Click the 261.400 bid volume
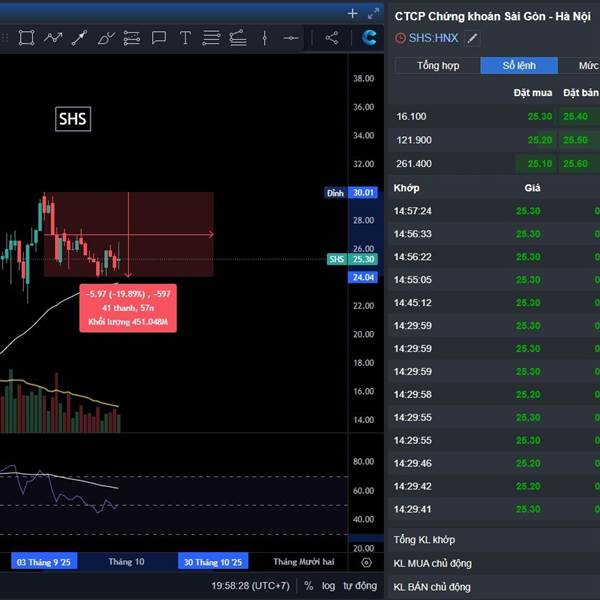 pos(414,164)
